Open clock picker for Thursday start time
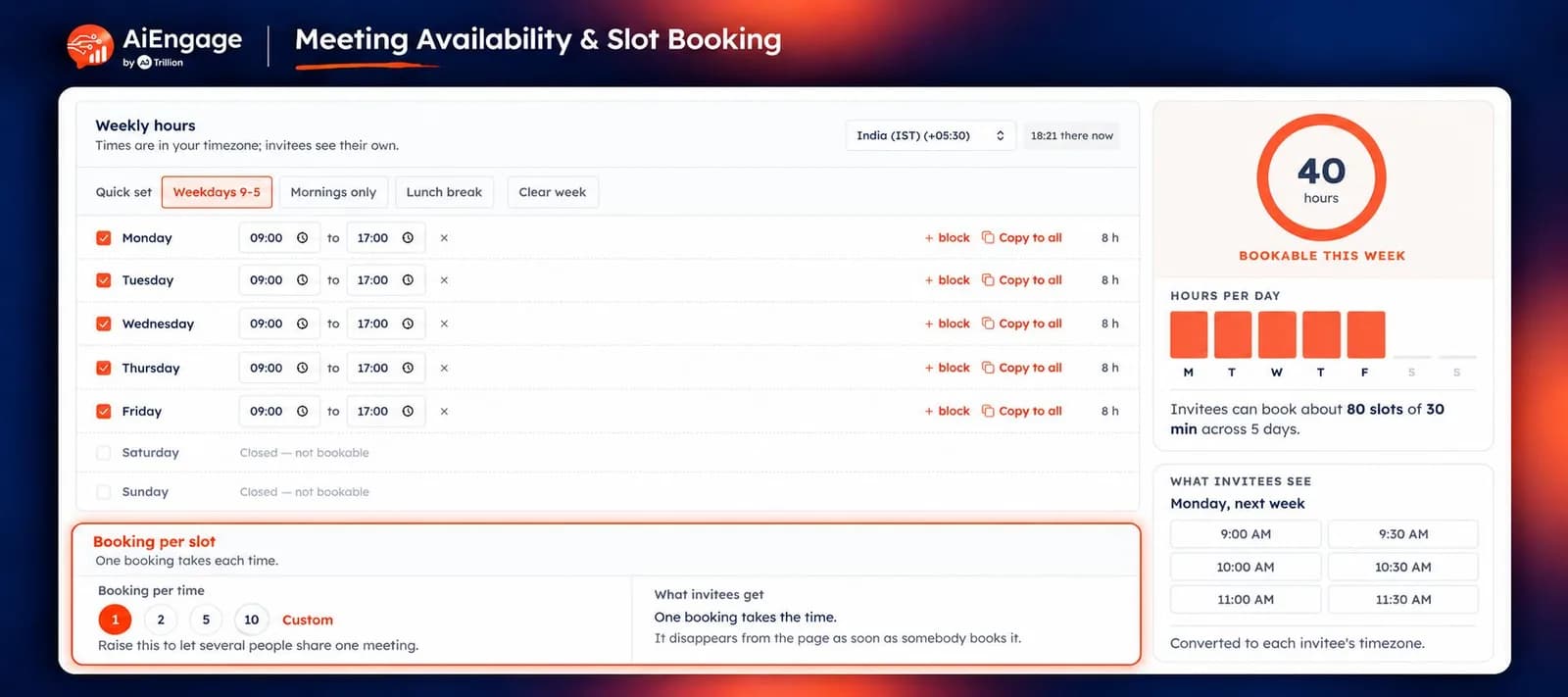The width and height of the screenshot is (1568, 697). 303,368
